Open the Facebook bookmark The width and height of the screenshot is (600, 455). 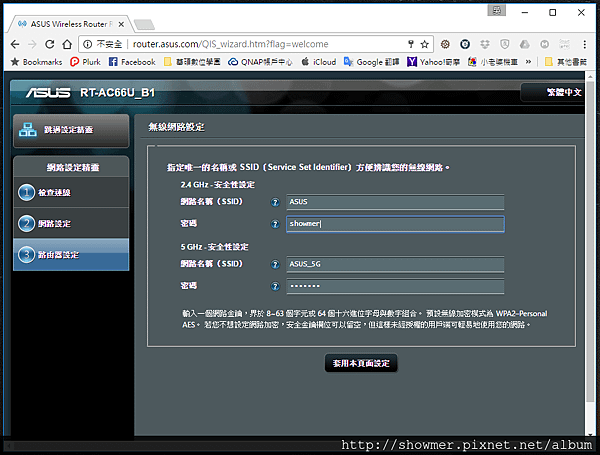(x=132, y=62)
